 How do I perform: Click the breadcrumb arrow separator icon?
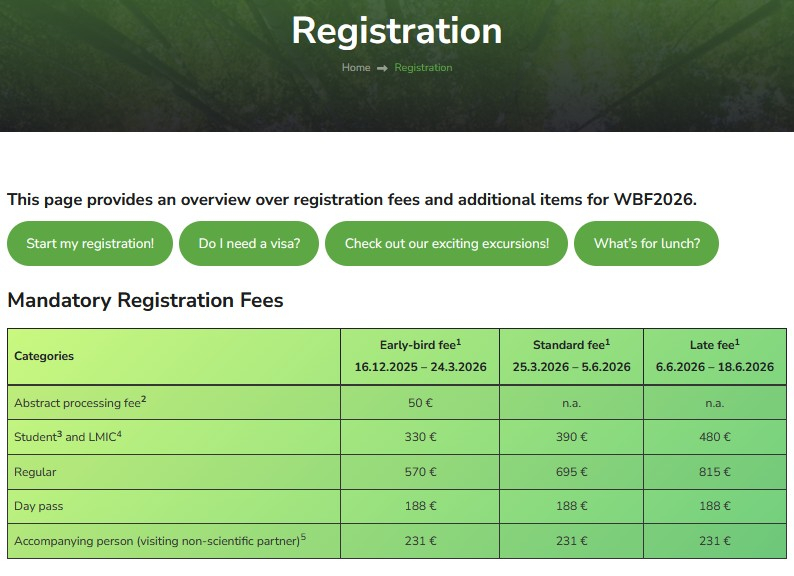(x=382, y=68)
